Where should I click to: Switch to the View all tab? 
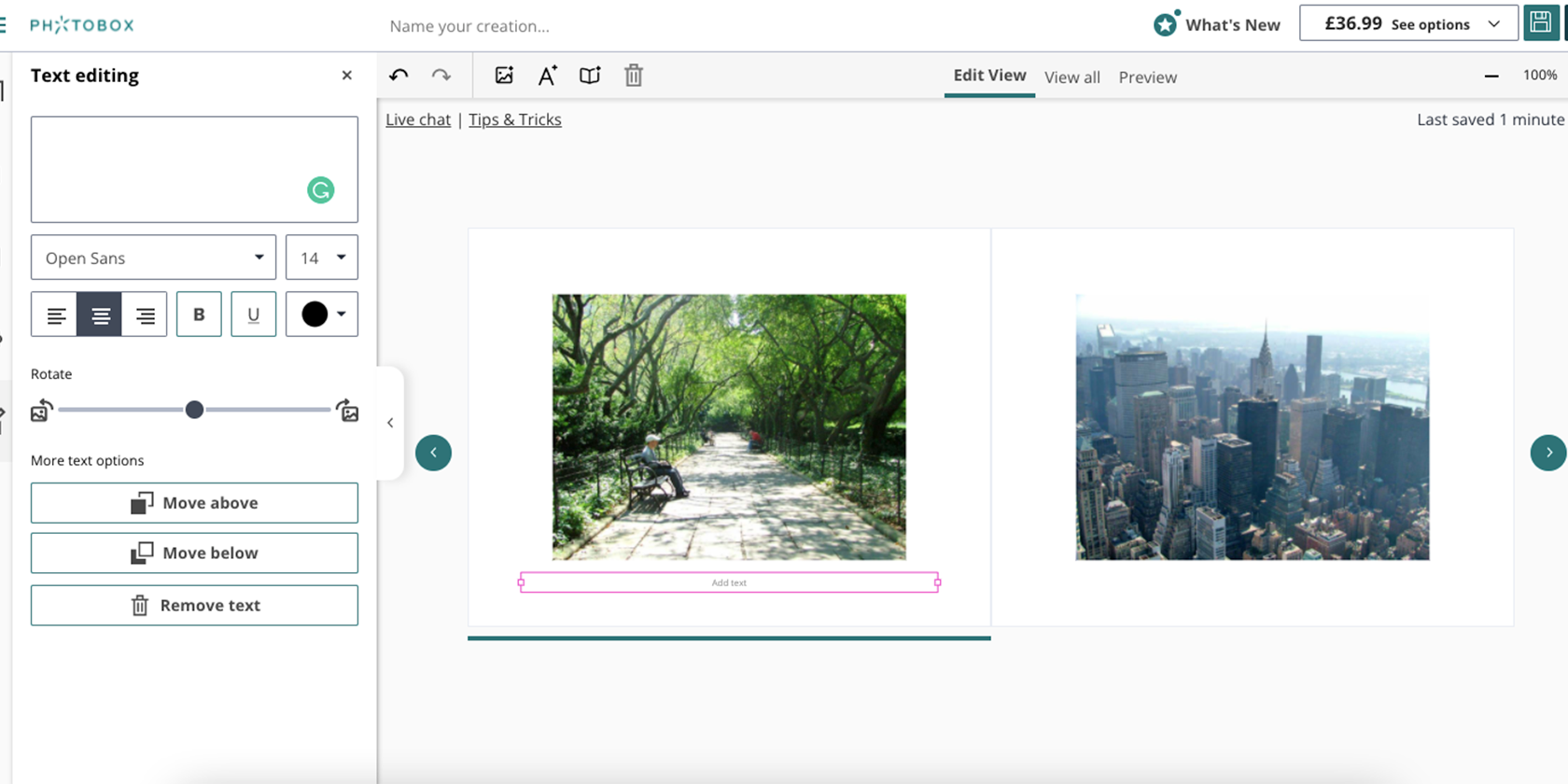[x=1071, y=77]
